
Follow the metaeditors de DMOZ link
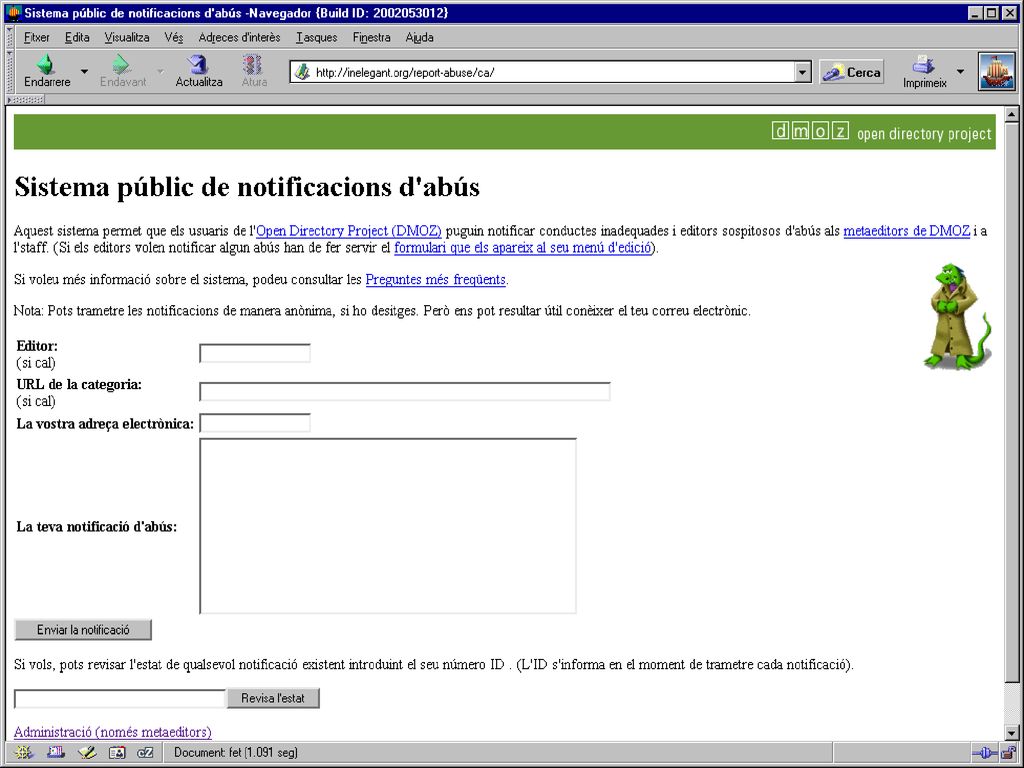point(906,231)
